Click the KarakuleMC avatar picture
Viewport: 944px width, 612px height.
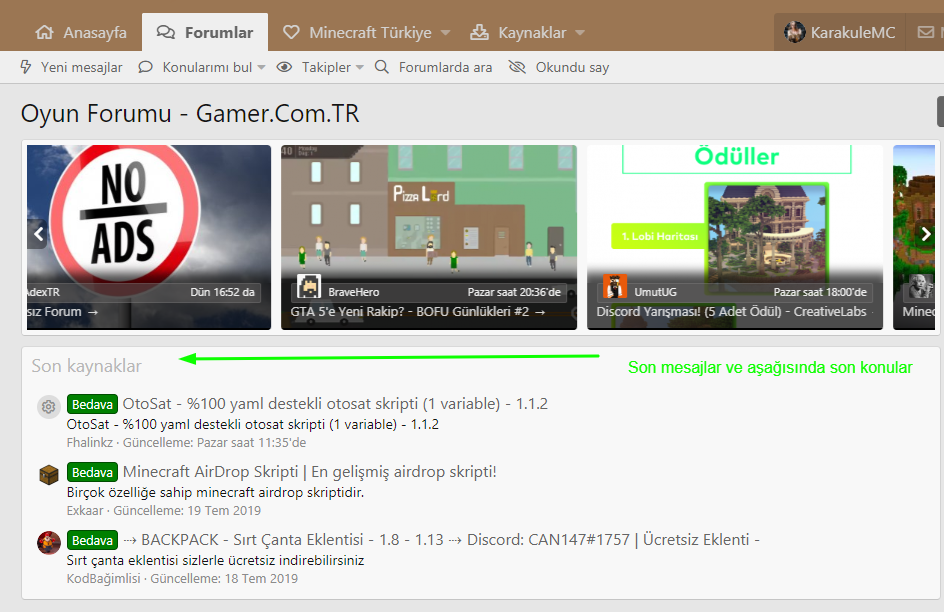[x=795, y=32]
